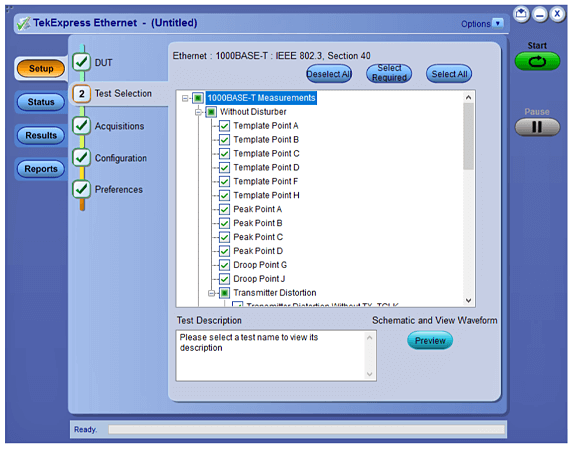The height and width of the screenshot is (449, 574).
Task: Click the green Start run button
Action: (537, 61)
